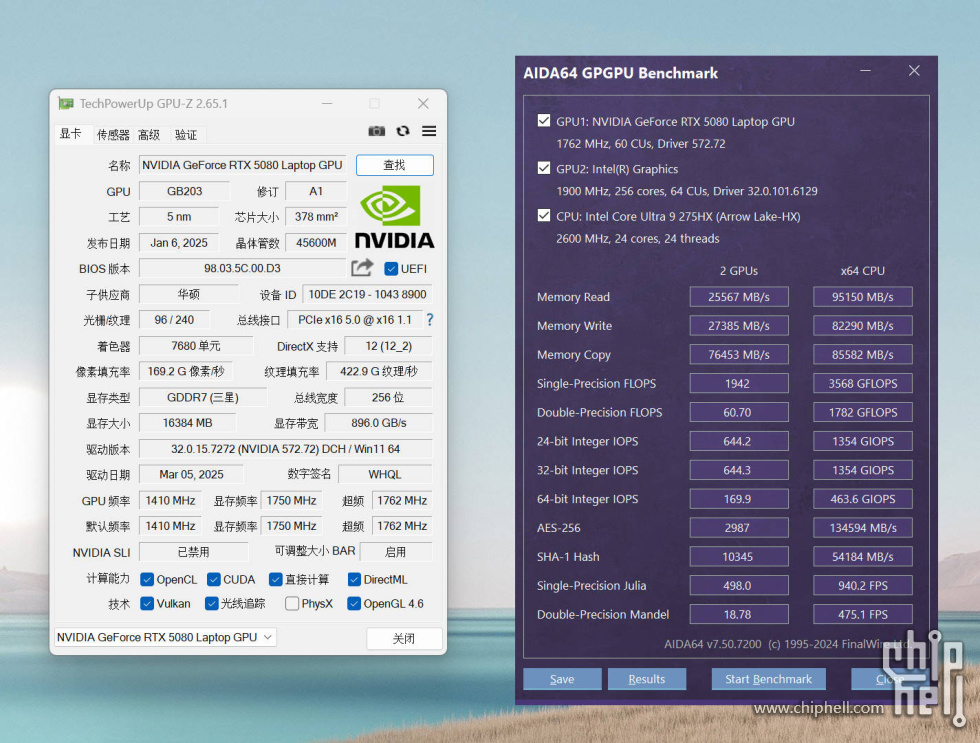Click the Double-Precision Mandel 18.78 result
Viewport: 980px width, 743px height.
[739, 614]
